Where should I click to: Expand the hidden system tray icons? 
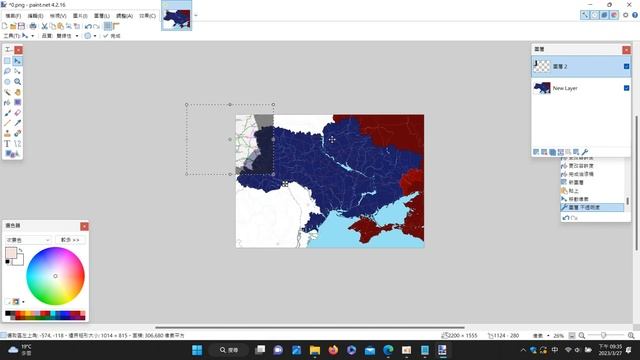pyautogui.click(x=523, y=350)
